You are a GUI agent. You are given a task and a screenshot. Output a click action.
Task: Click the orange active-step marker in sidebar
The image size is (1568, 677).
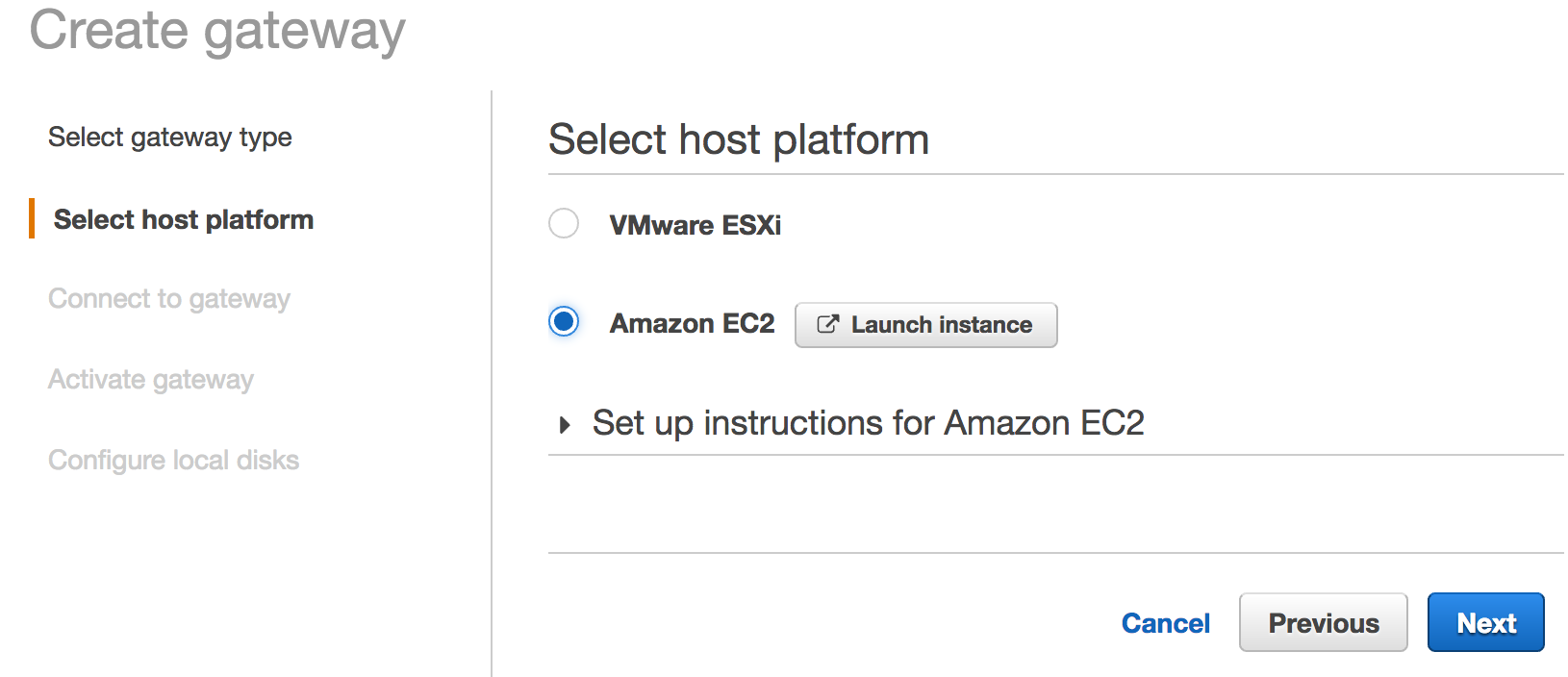tap(32, 219)
